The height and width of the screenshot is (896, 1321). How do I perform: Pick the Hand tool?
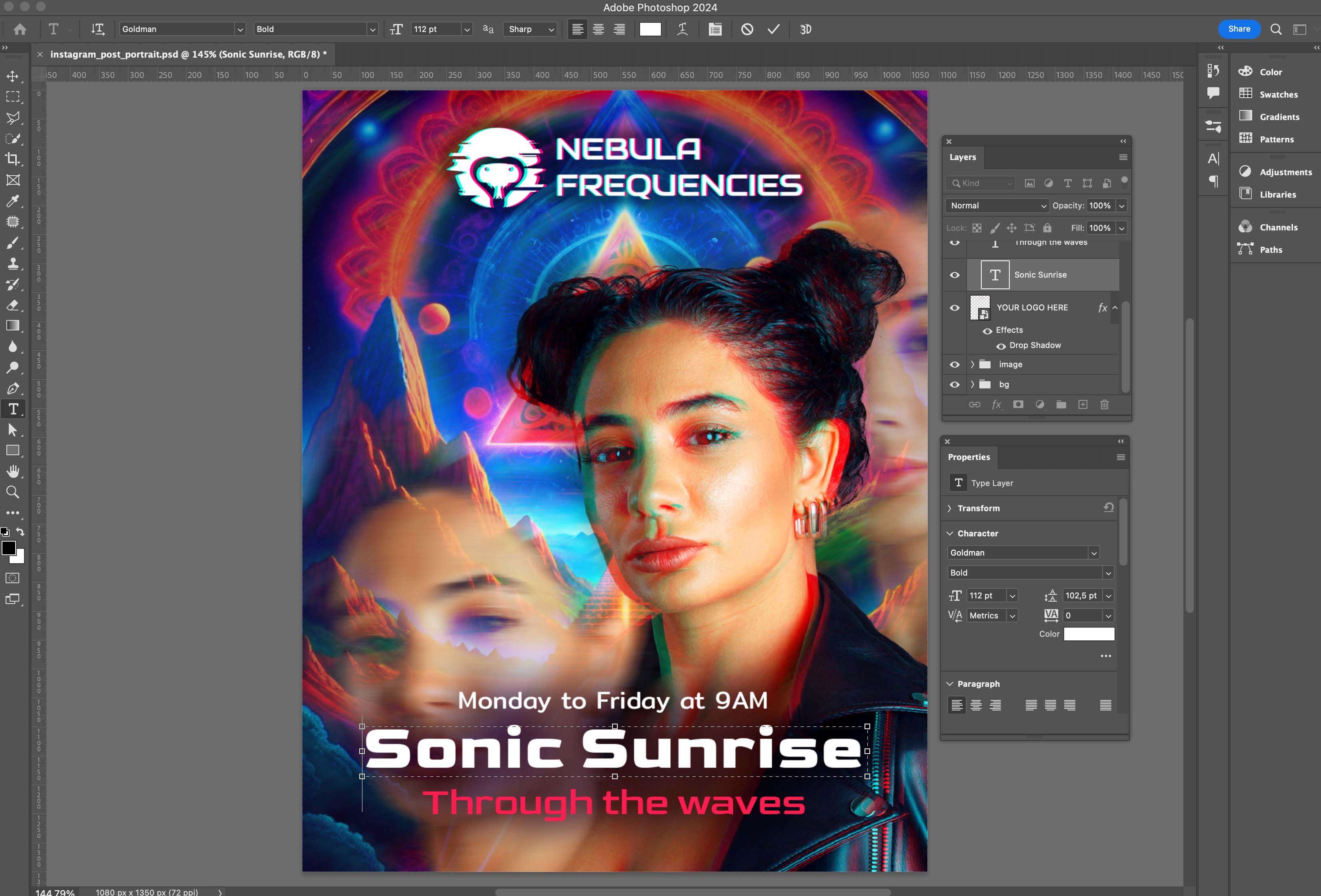(x=12, y=471)
